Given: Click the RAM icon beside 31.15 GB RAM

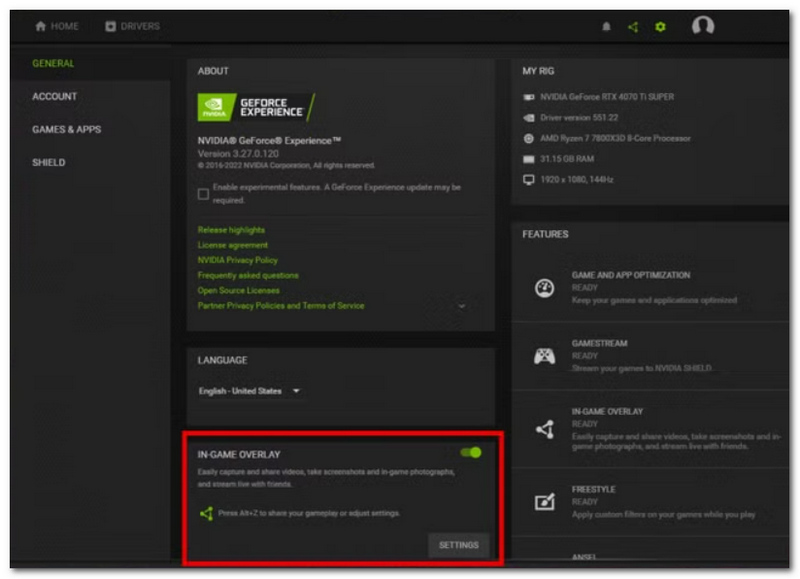Looking at the screenshot, I should click(x=529, y=159).
